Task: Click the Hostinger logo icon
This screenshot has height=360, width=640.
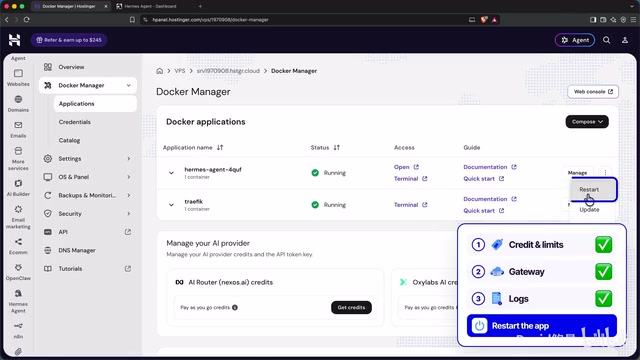Action: (x=15, y=40)
